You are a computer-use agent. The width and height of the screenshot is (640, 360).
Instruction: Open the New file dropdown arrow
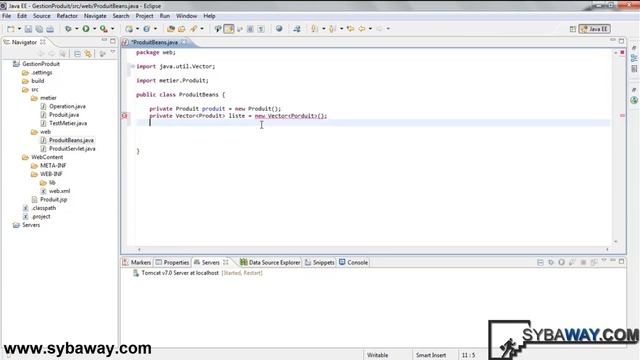coord(19,29)
